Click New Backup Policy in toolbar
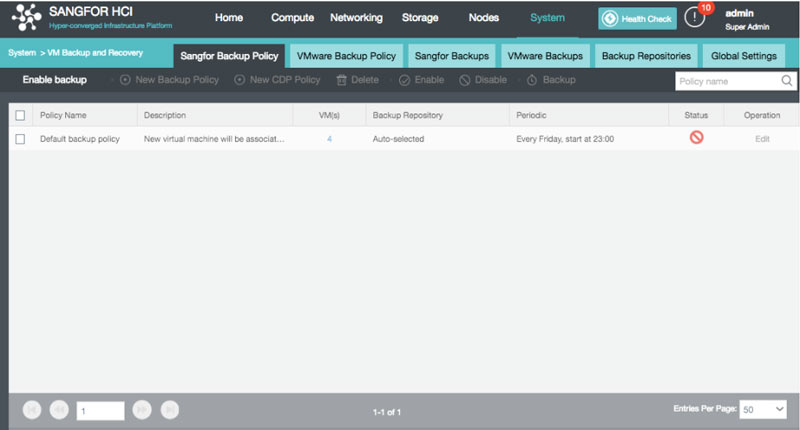This screenshot has height=430, width=800. (169, 80)
